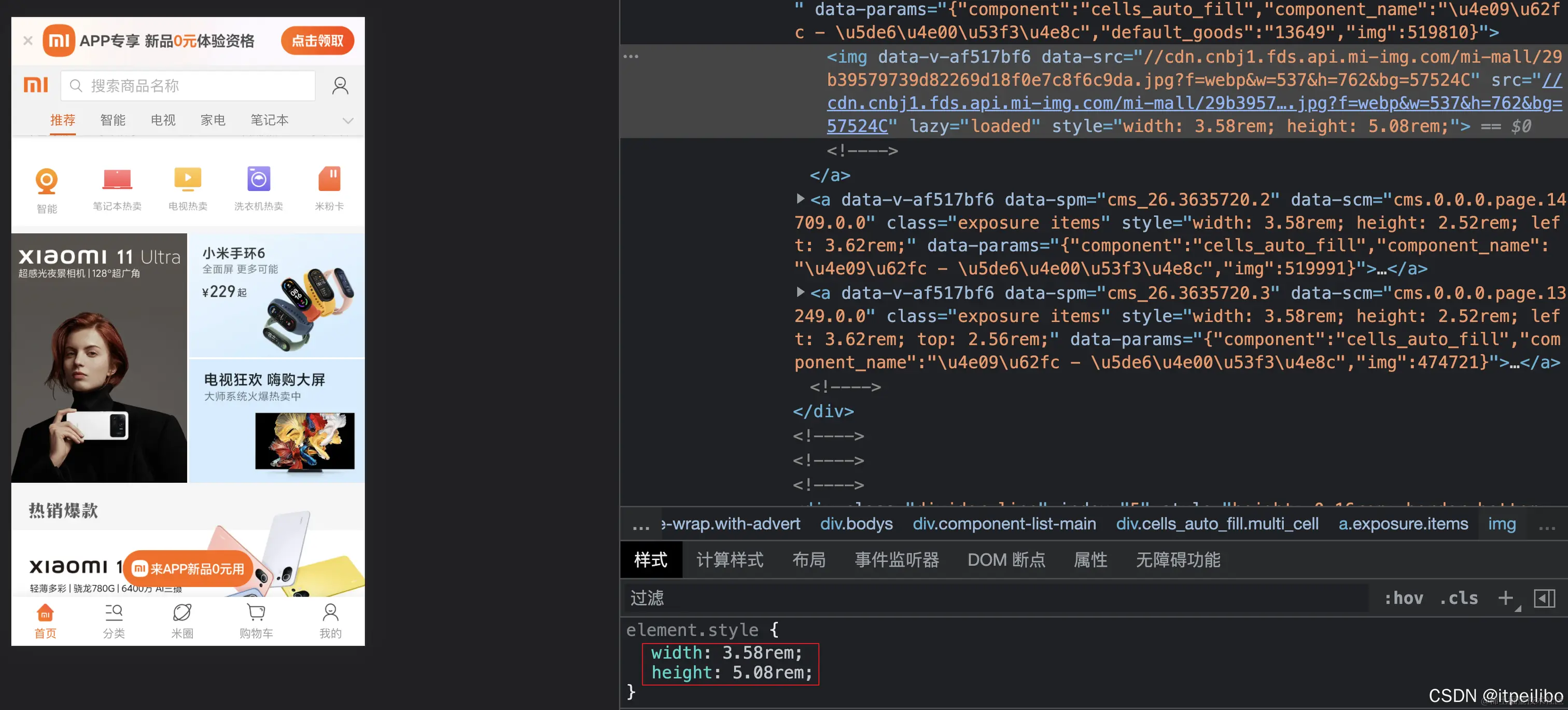Toggle the .cls class editor

(x=1459, y=598)
